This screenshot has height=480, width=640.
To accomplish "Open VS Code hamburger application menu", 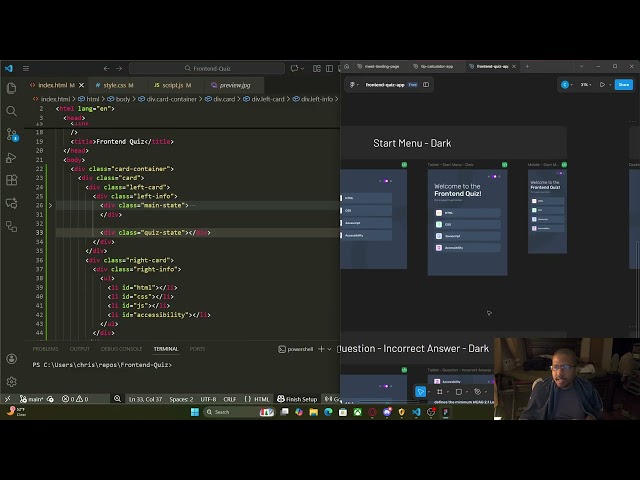I will coord(26,69).
